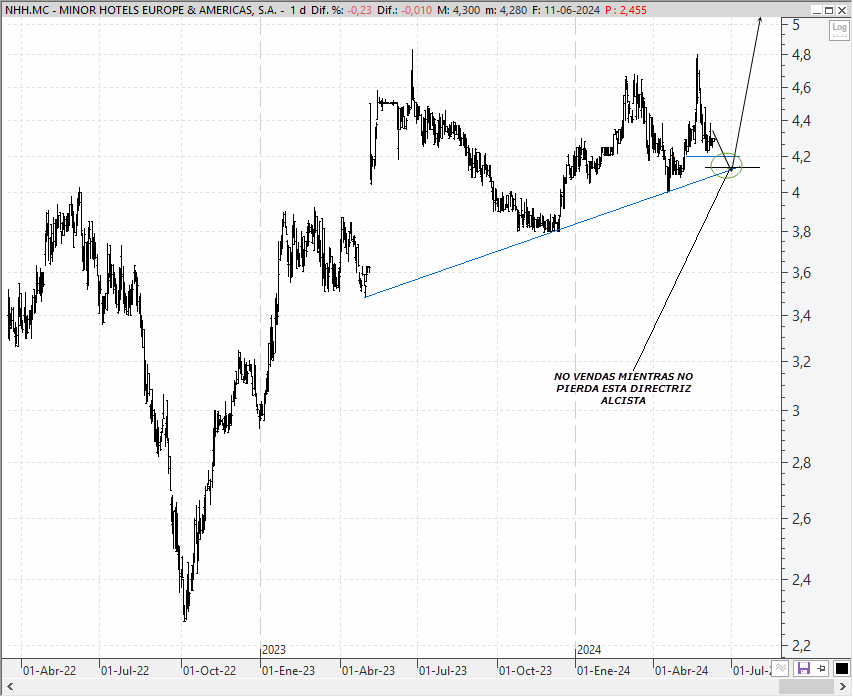
Task: Click the pin icon beside save
Action: [821, 669]
